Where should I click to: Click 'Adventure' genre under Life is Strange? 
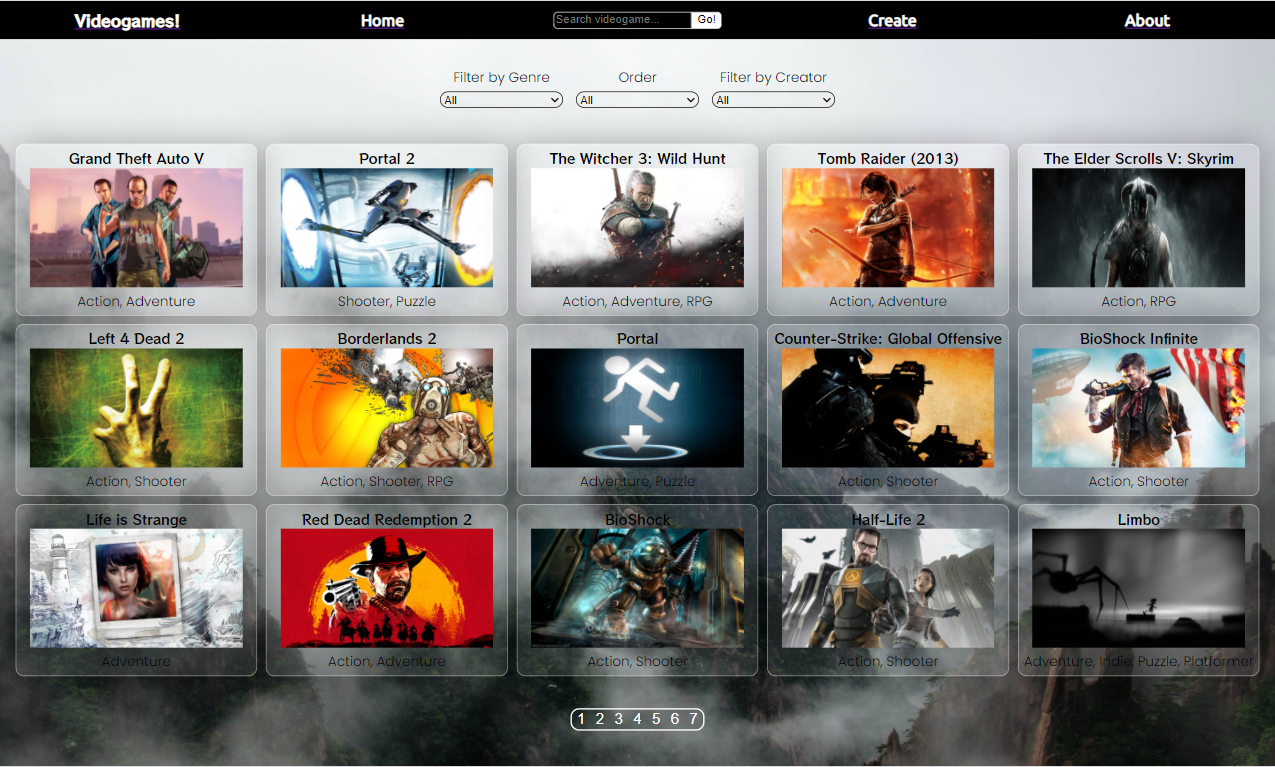point(136,661)
